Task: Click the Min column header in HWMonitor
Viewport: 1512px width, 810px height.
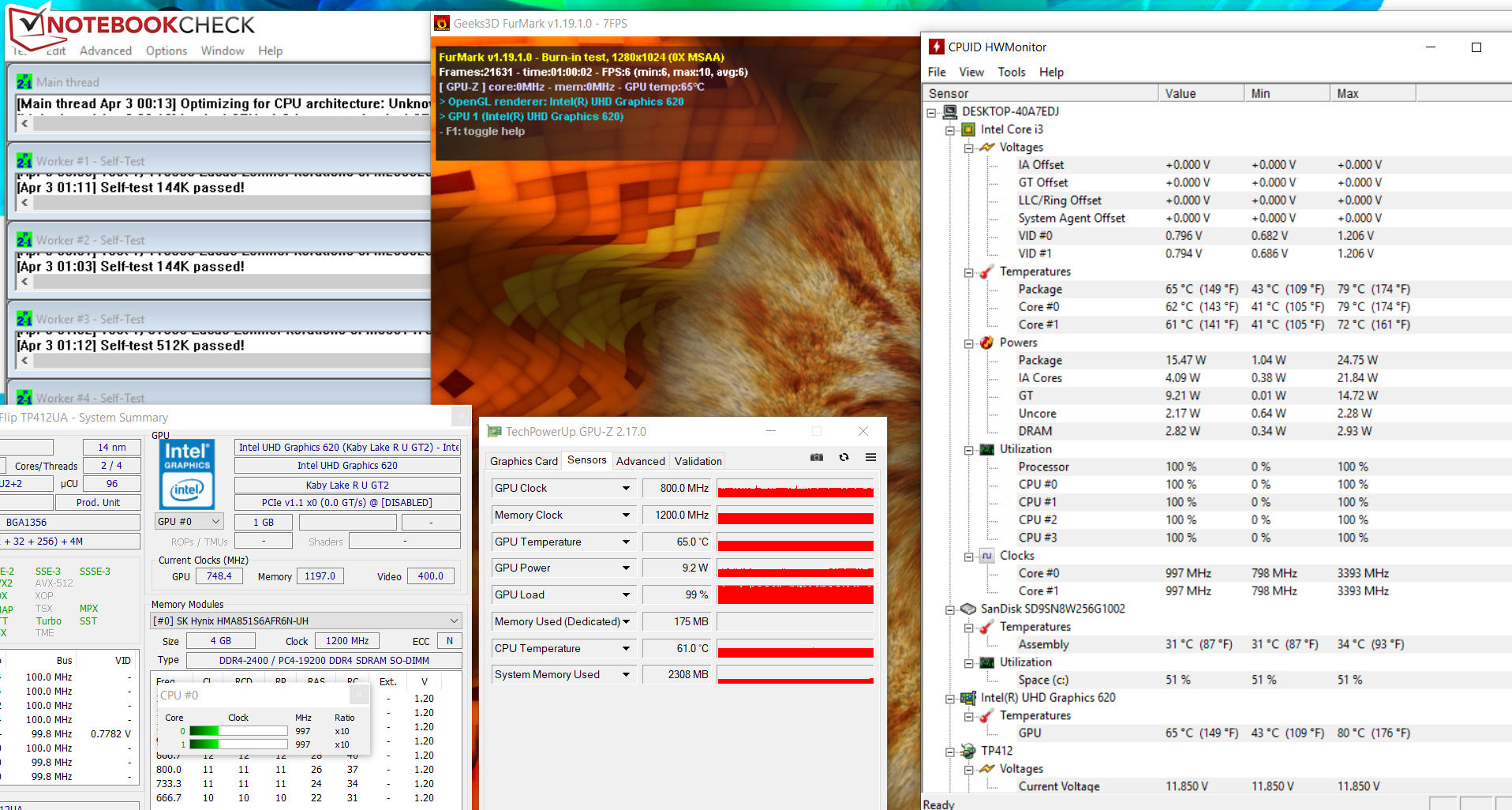Action: point(1287,93)
